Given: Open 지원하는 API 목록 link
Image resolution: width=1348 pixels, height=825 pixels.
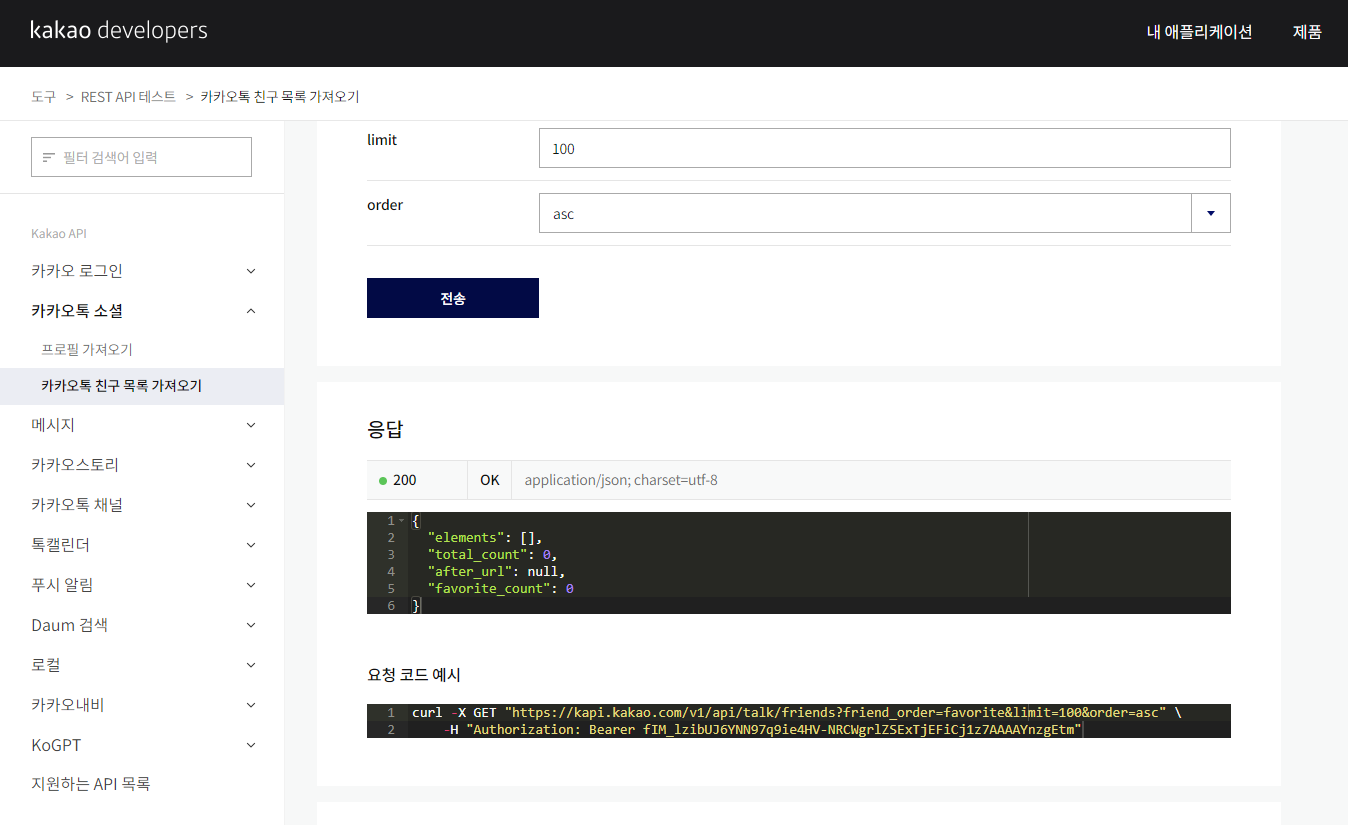Looking at the screenshot, I should click(91, 784).
